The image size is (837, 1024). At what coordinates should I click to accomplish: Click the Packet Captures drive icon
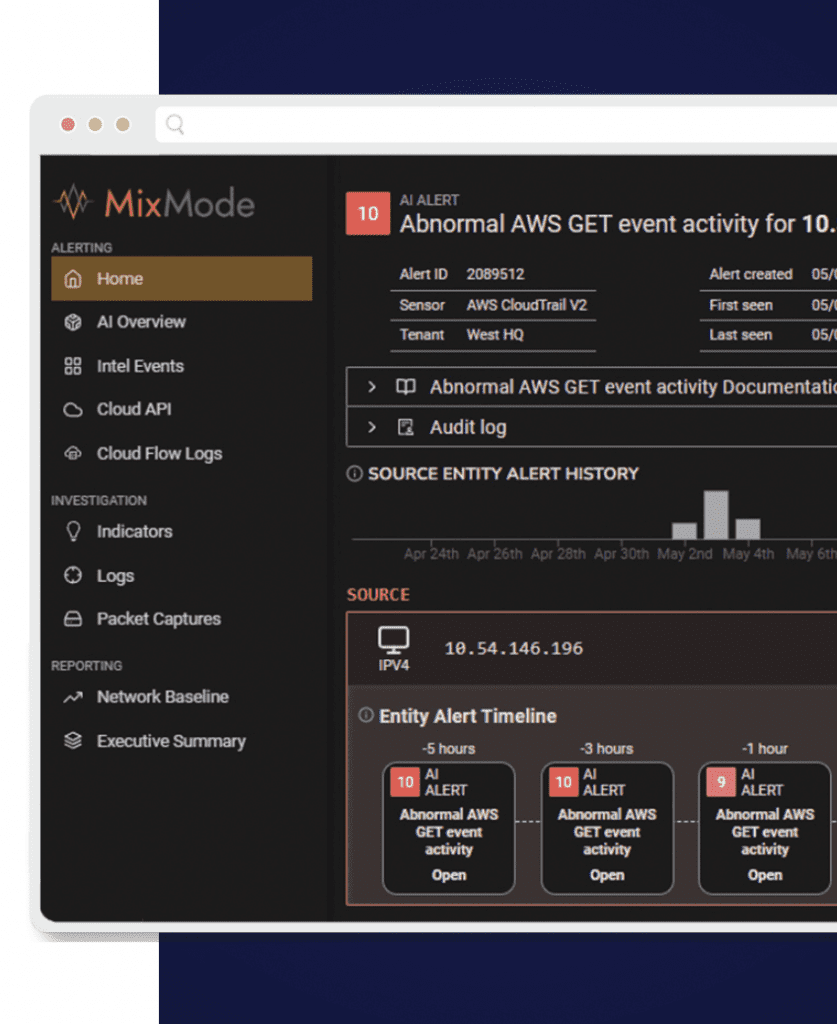click(x=73, y=618)
